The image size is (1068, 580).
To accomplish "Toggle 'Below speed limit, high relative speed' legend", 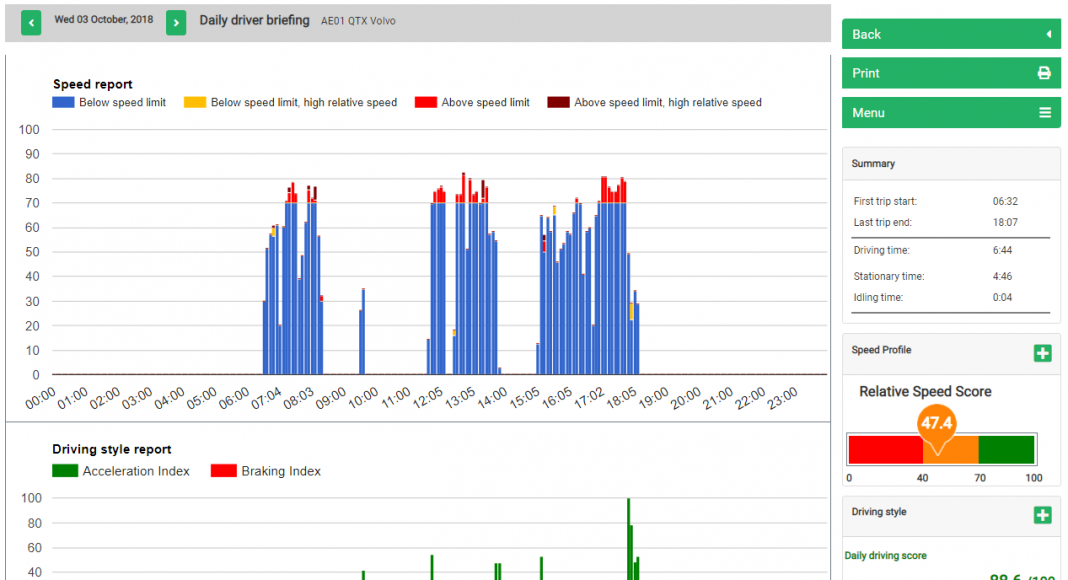I will [290, 102].
